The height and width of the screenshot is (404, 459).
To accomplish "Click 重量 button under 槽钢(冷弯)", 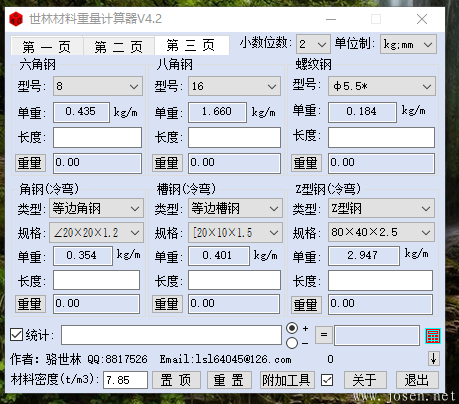I will coord(167,304).
